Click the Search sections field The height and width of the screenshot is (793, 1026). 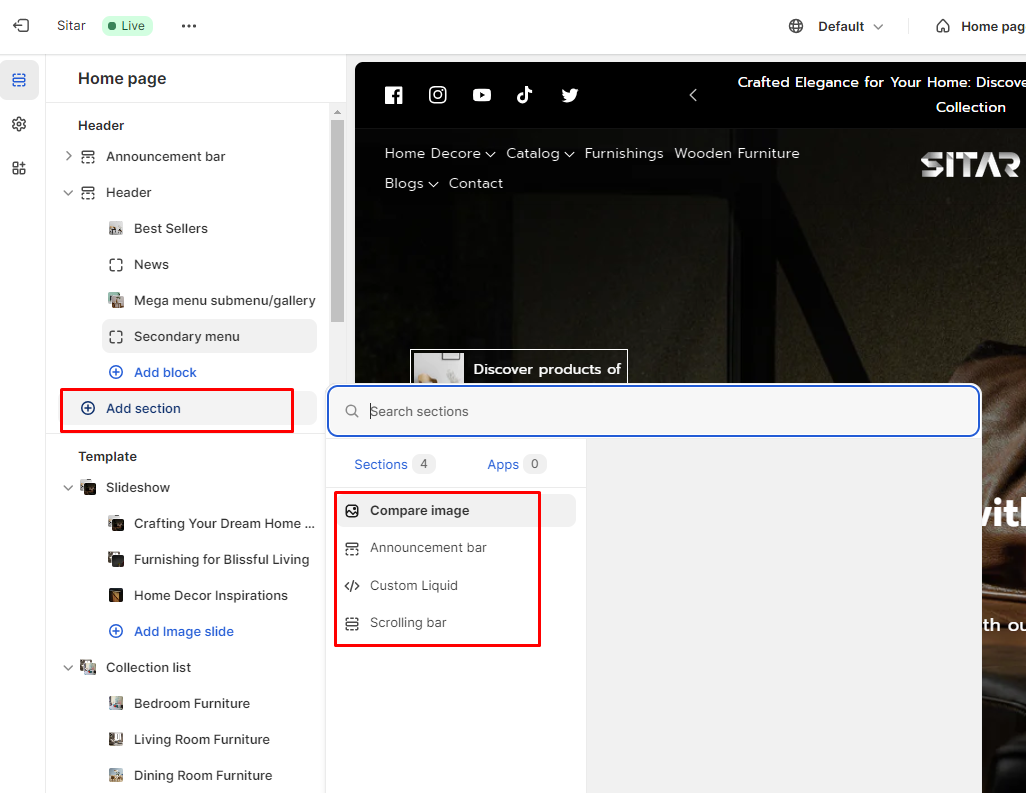pyautogui.click(x=653, y=411)
